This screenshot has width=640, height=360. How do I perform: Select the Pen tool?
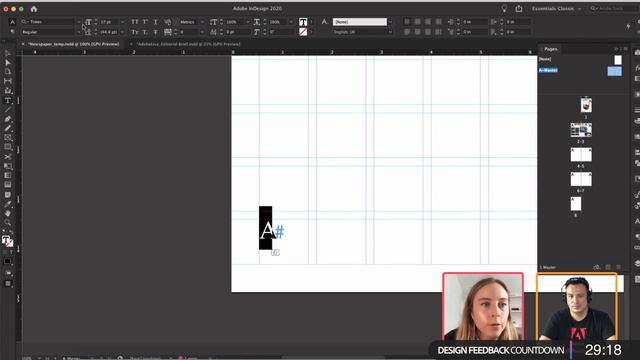point(8,119)
